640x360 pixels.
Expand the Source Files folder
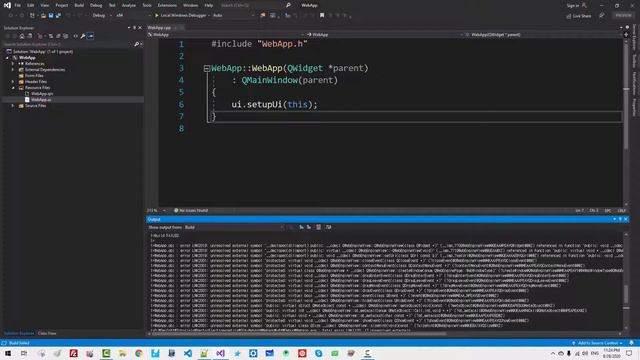coord(13,106)
